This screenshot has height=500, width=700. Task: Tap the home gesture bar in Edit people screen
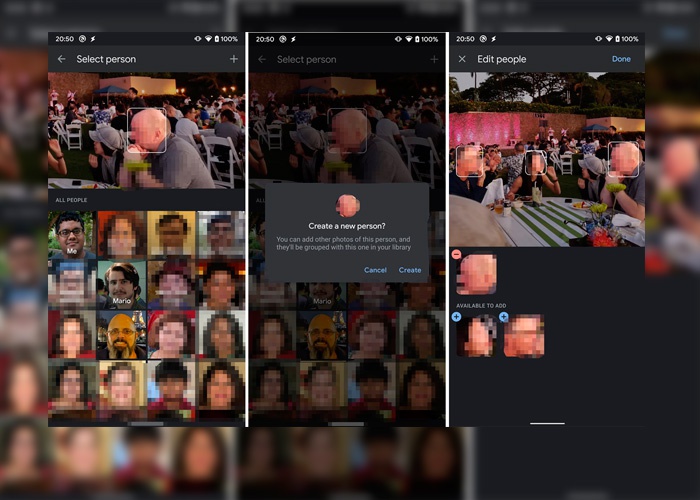tap(547, 423)
